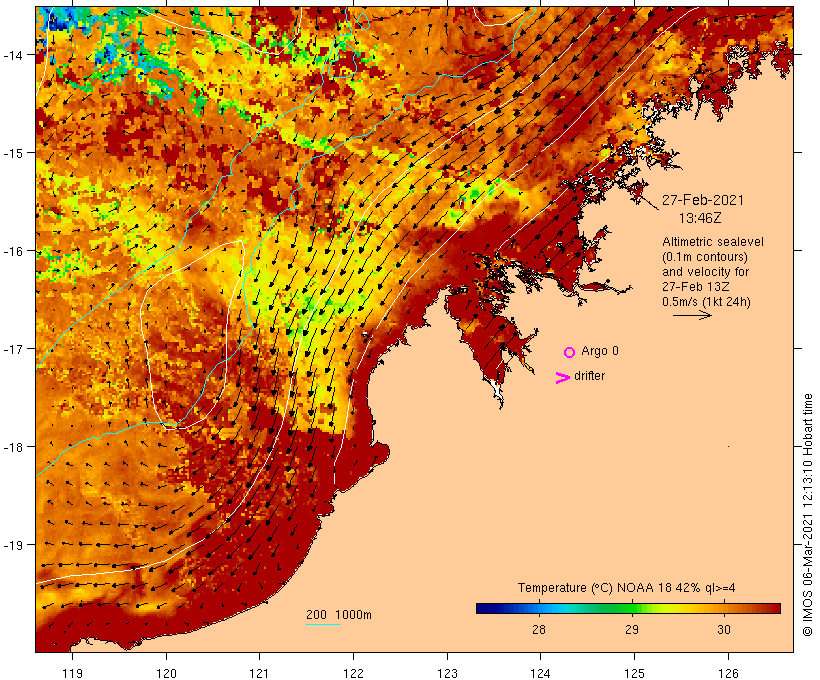Click the 125 longitude axis label

click(634, 673)
